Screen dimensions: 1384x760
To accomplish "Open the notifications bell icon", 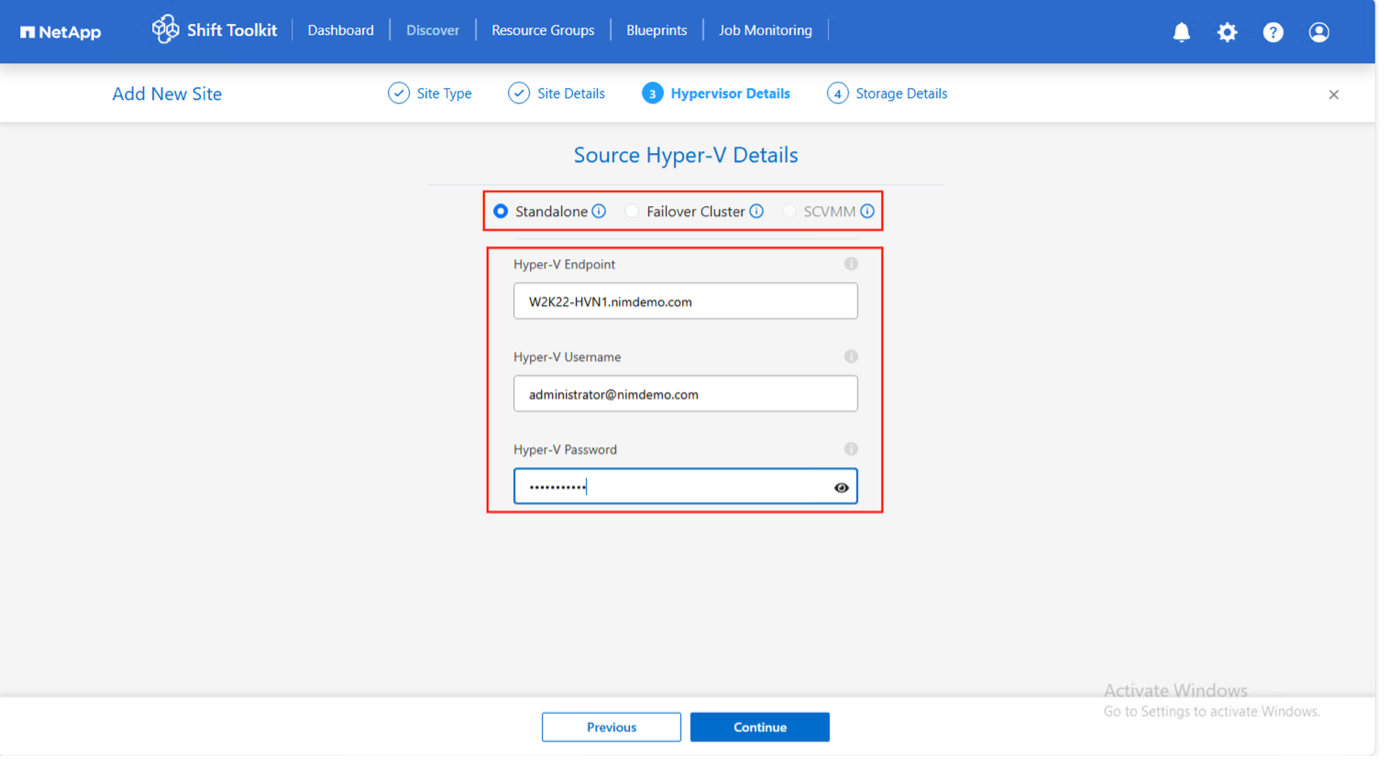I will tap(1181, 32).
